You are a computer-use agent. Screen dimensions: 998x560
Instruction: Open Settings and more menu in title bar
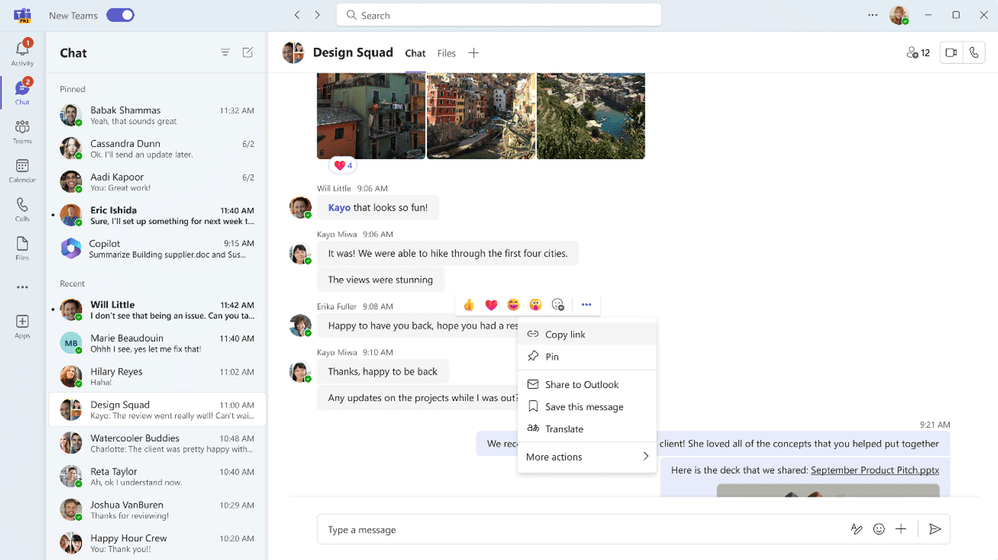pyautogui.click(x=873, y=15)
